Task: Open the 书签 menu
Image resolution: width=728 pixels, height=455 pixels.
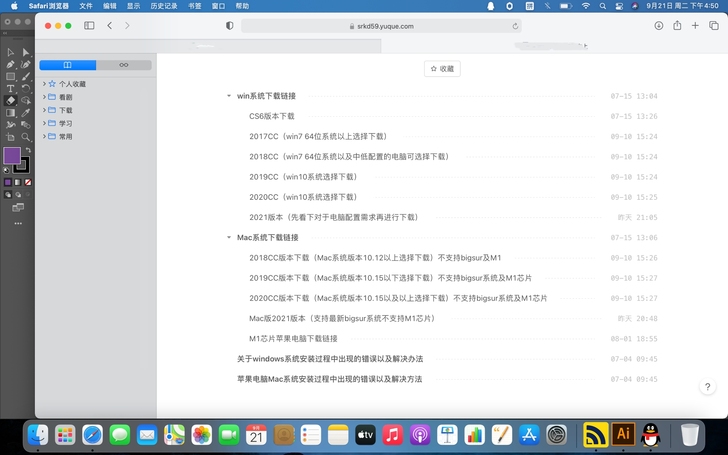Action: coord(195,6)
